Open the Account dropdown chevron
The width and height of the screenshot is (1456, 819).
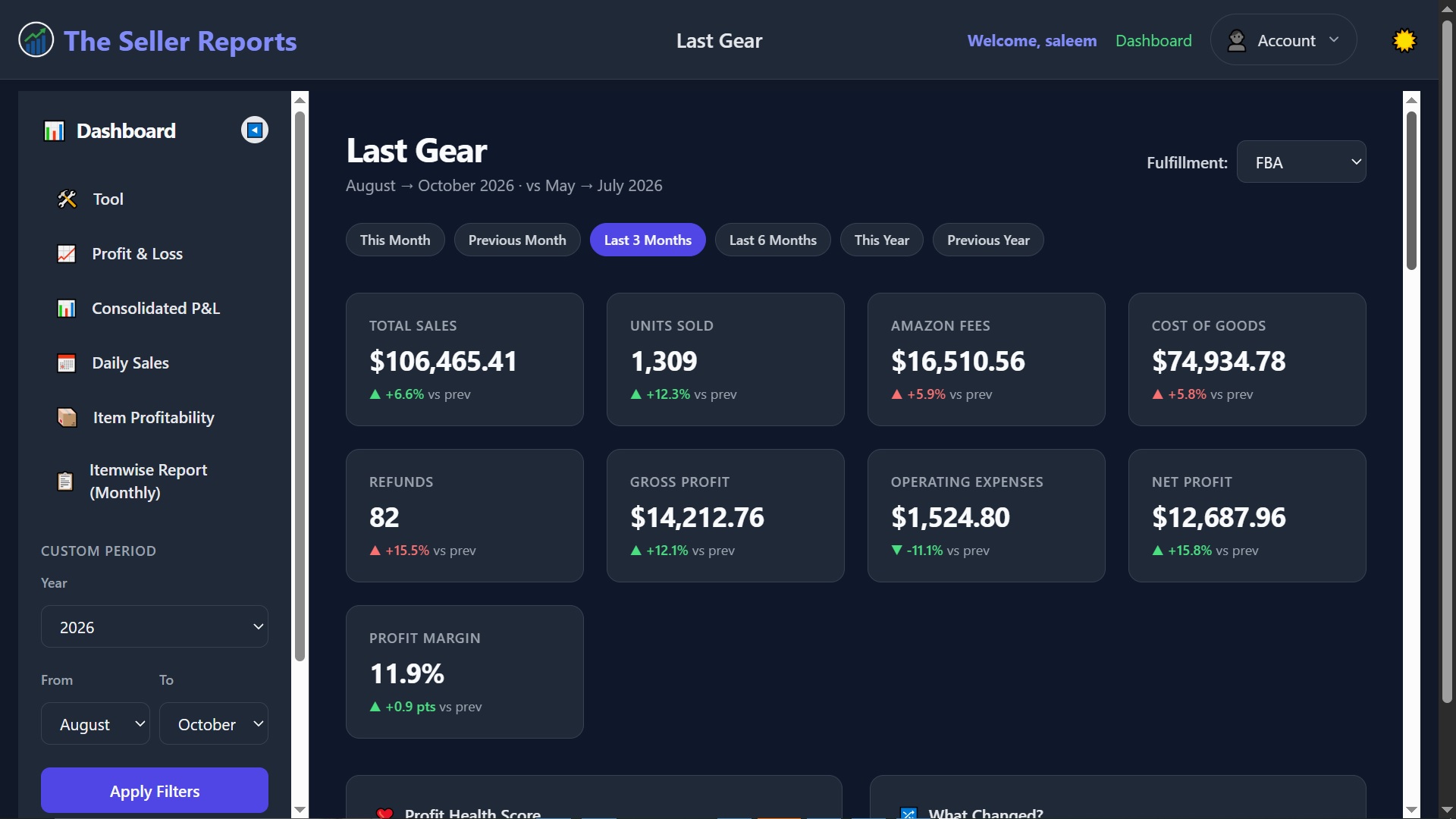1334,40
